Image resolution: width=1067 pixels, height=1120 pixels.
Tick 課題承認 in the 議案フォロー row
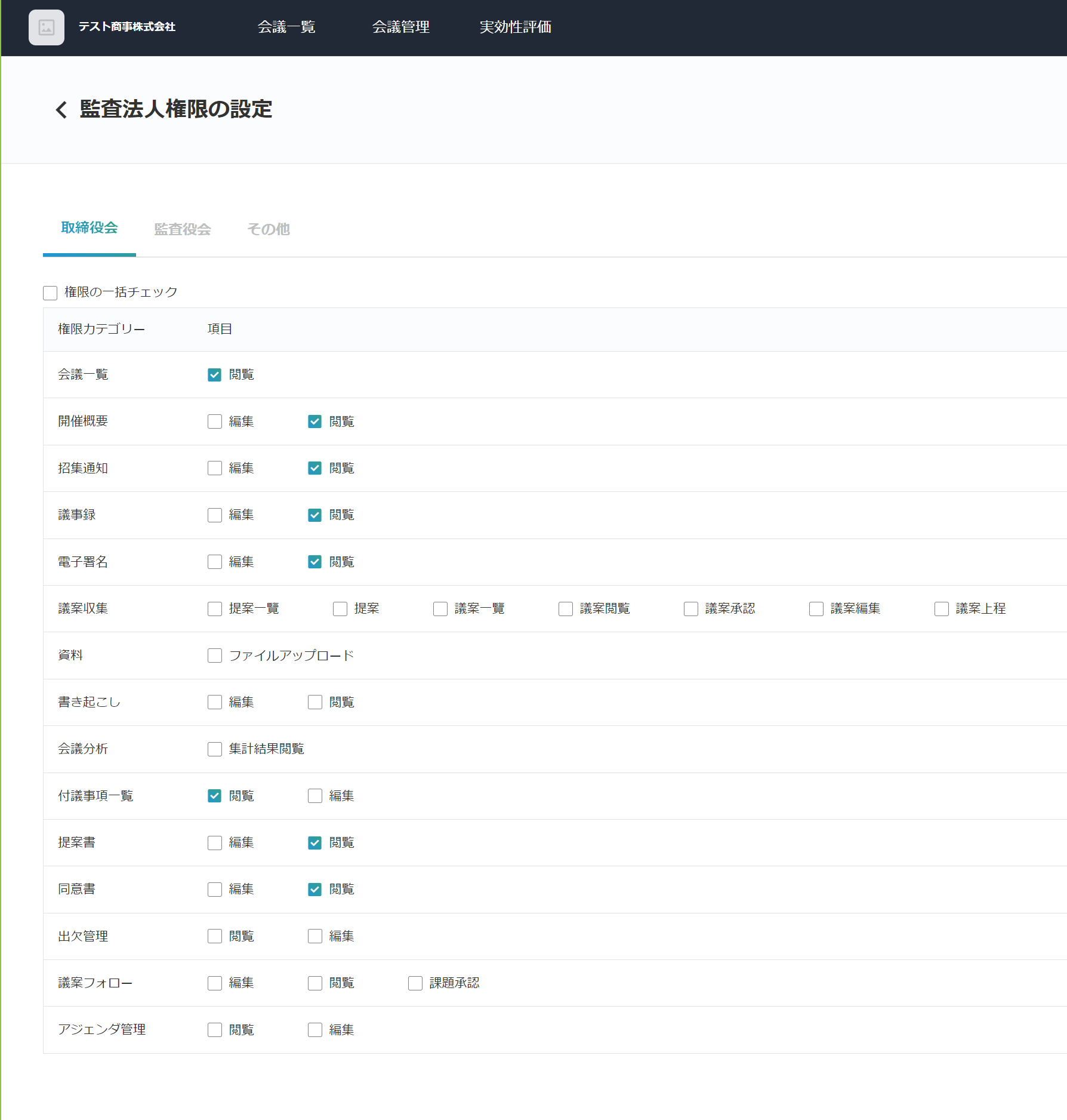(415, 983)
